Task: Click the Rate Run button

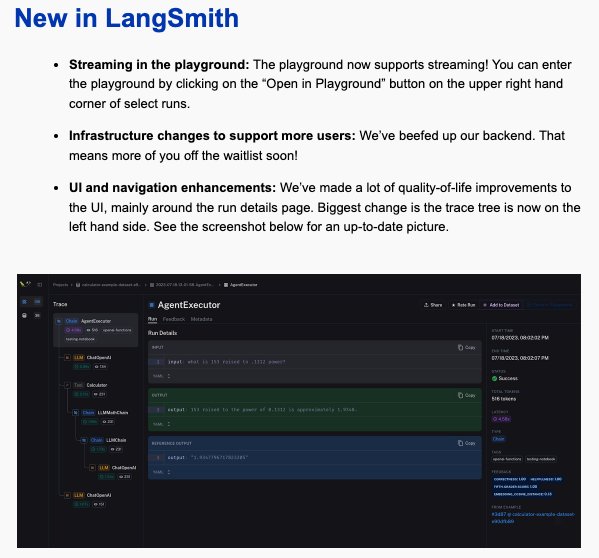Action: pos(463,305)
